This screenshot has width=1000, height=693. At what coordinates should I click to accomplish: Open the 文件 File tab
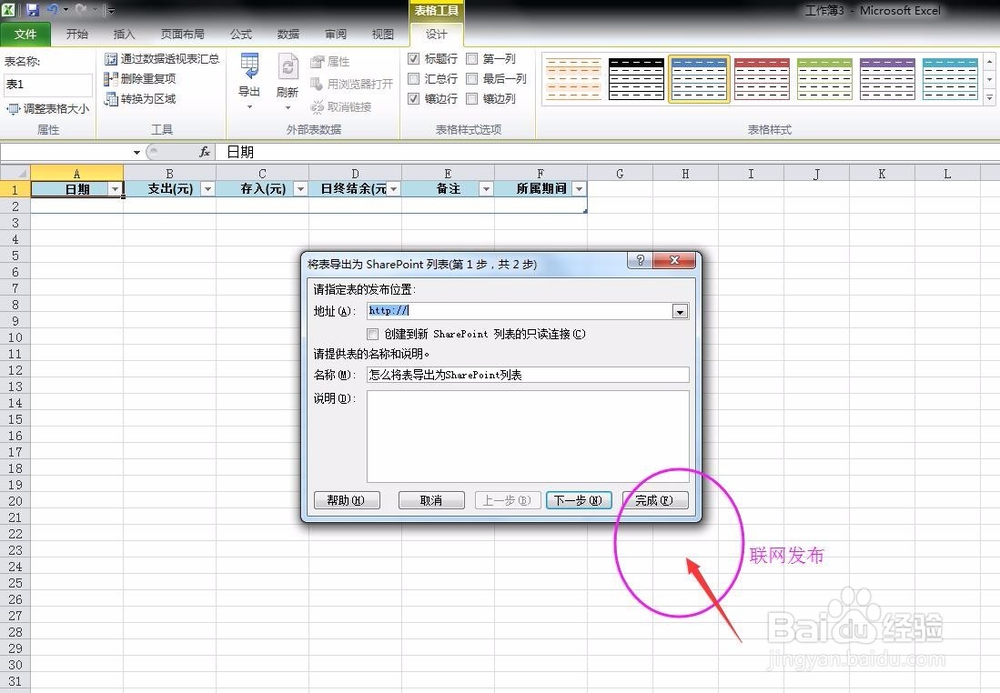click(26, 34)
